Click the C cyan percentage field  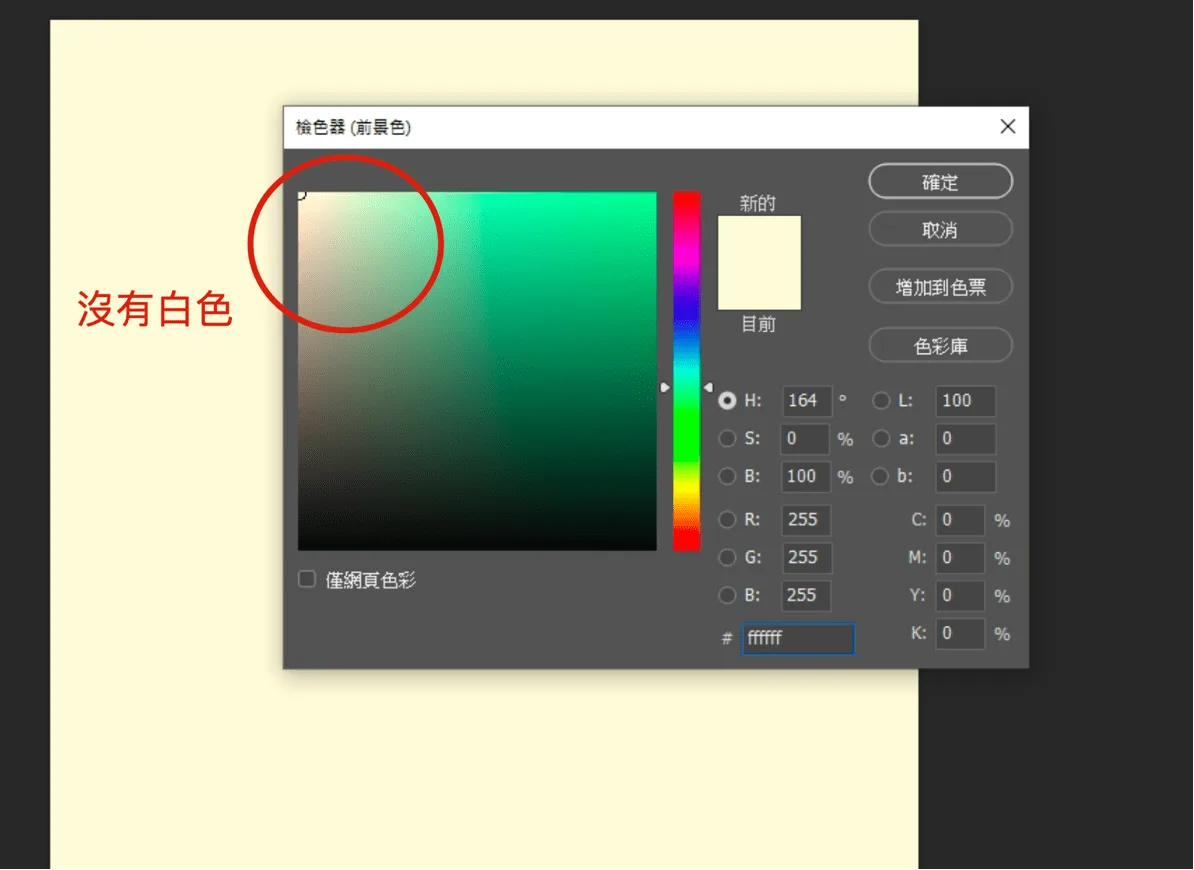tap(960, 520)
